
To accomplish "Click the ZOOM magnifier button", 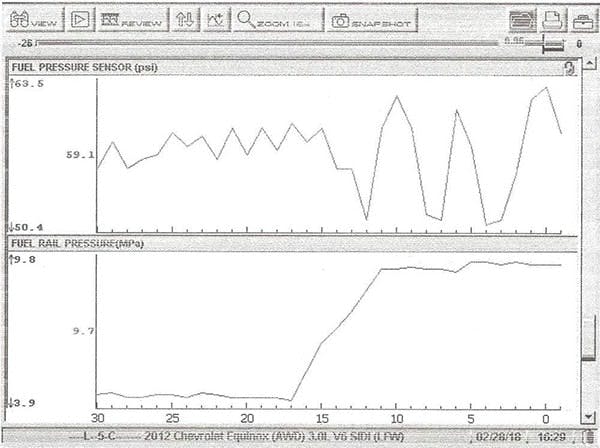I will pyautogui.click(x=278, y=20).
